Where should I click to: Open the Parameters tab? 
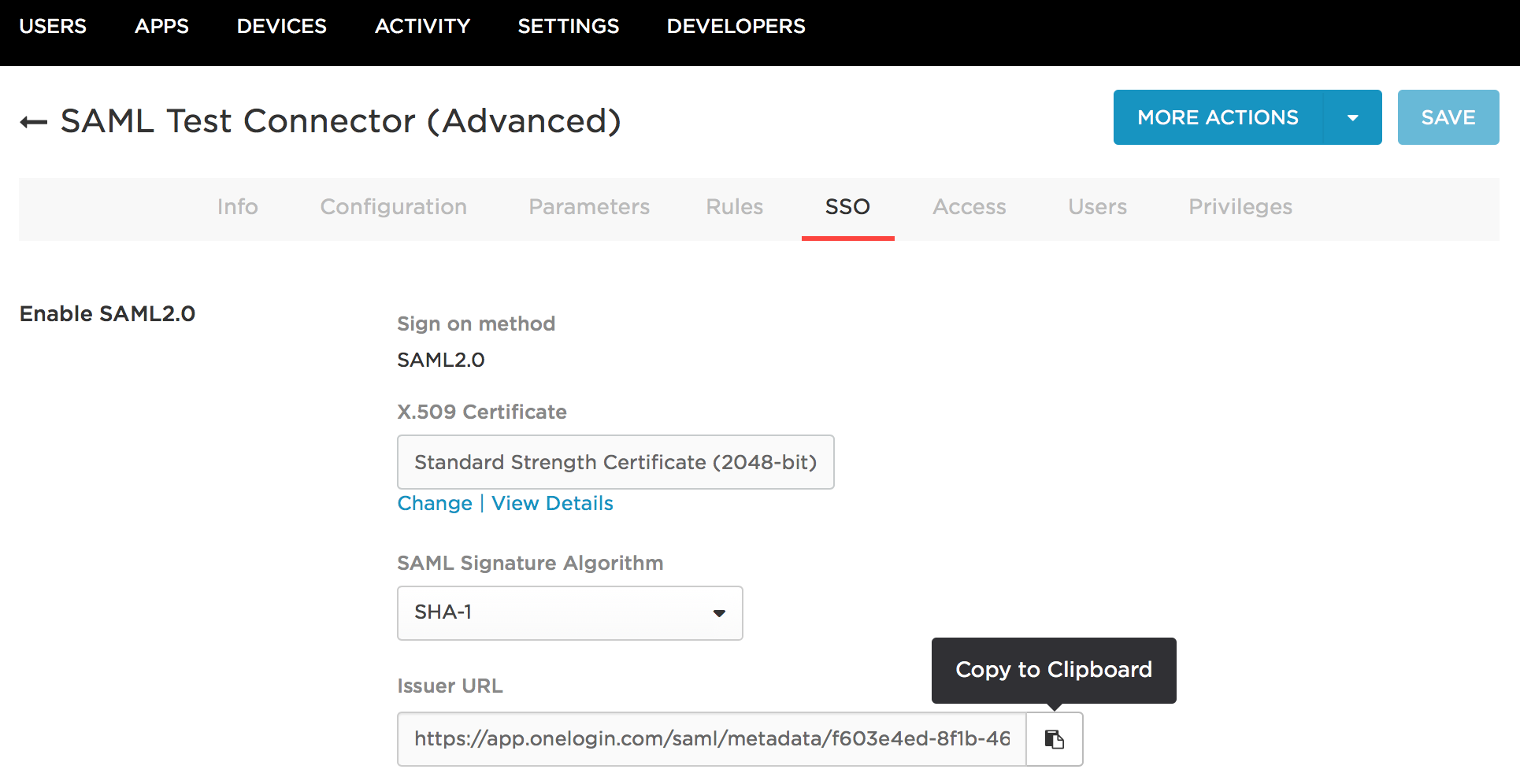point(588,207)
